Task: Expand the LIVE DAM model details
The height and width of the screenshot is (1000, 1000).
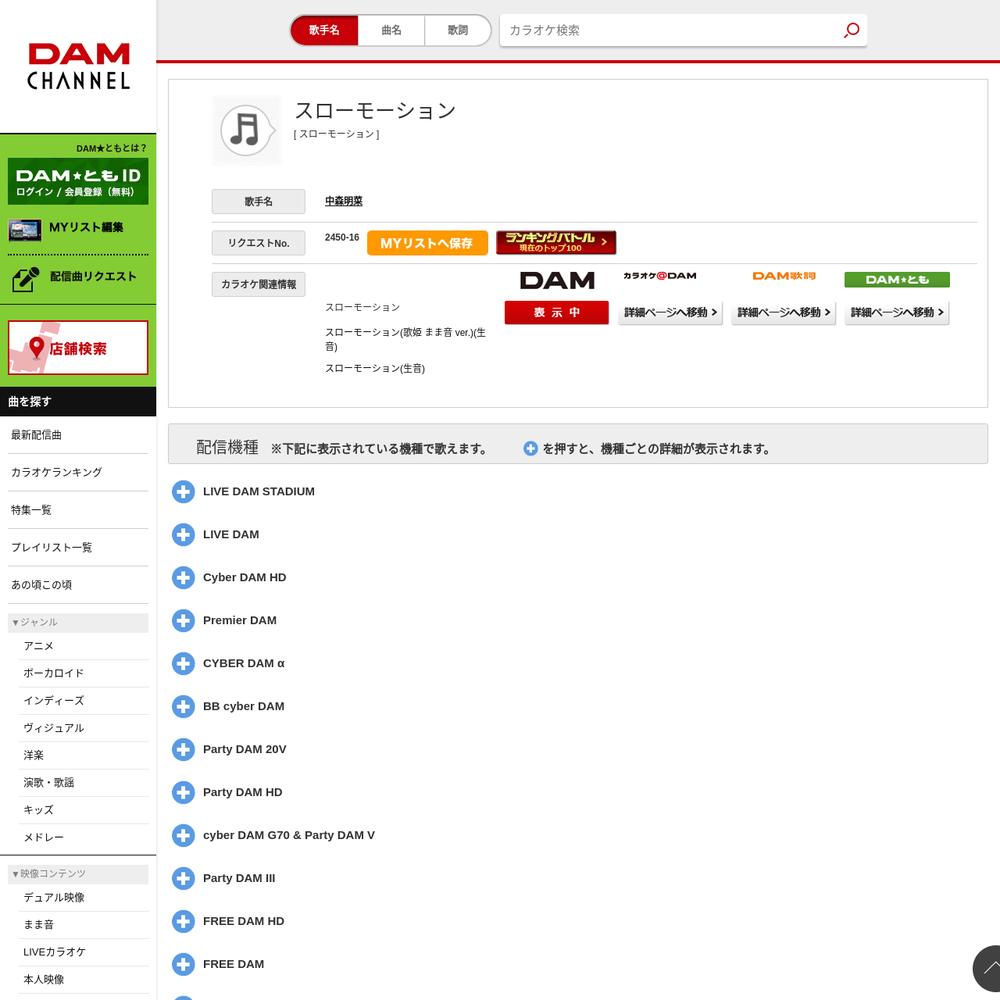Action: 183,534
